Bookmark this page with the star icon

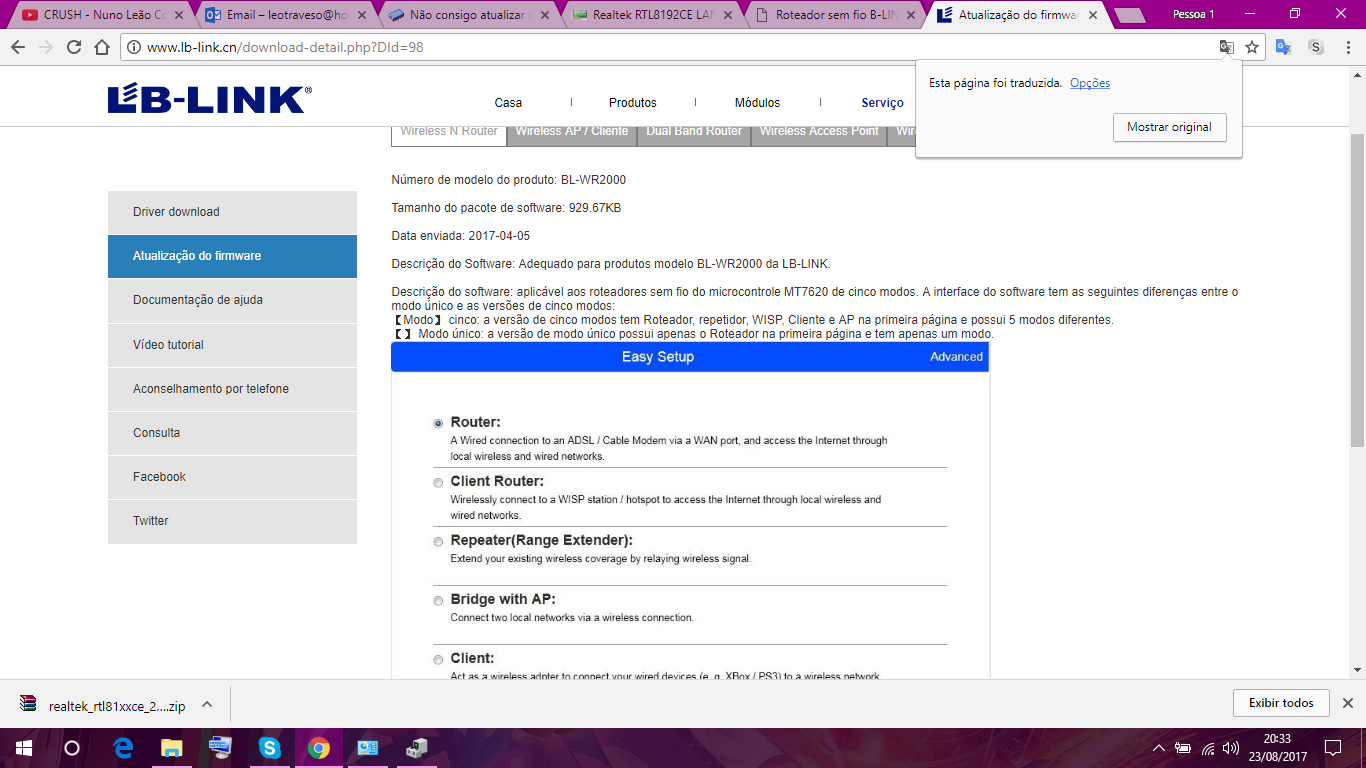(1252, 47)
